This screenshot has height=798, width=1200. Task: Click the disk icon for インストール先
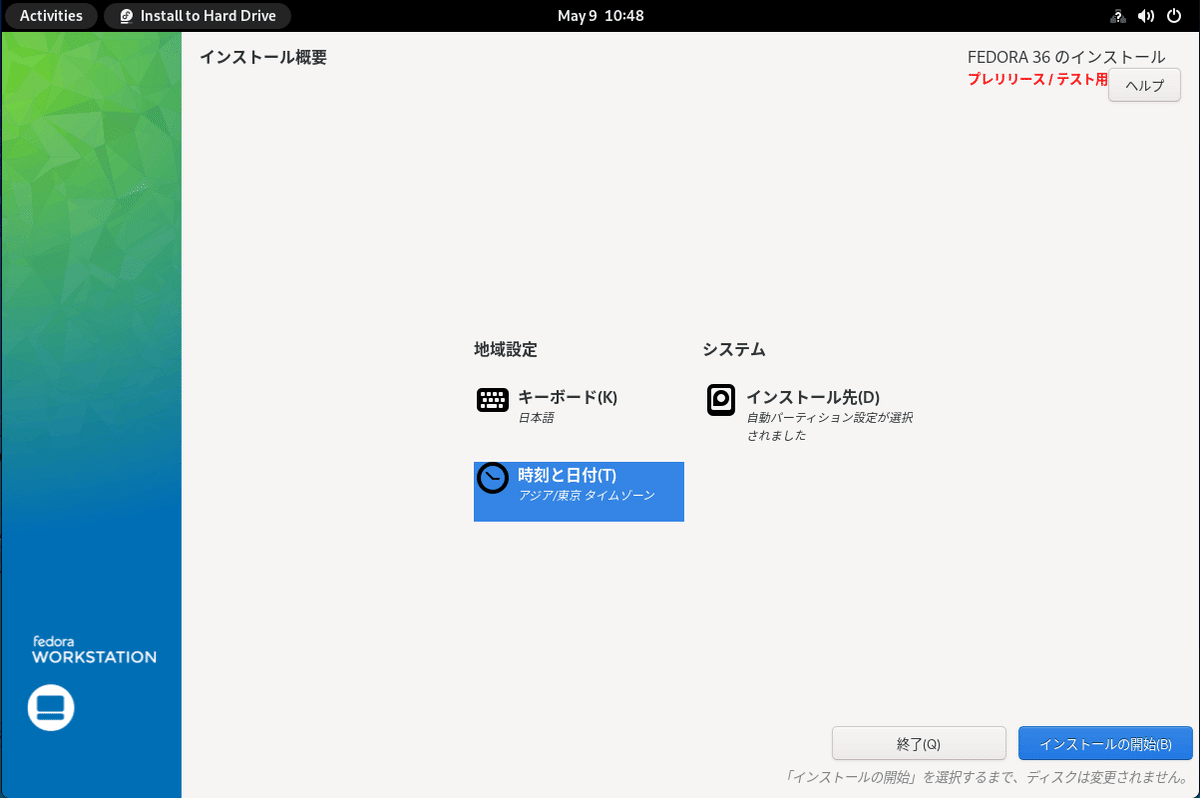(x=721, y=400)
